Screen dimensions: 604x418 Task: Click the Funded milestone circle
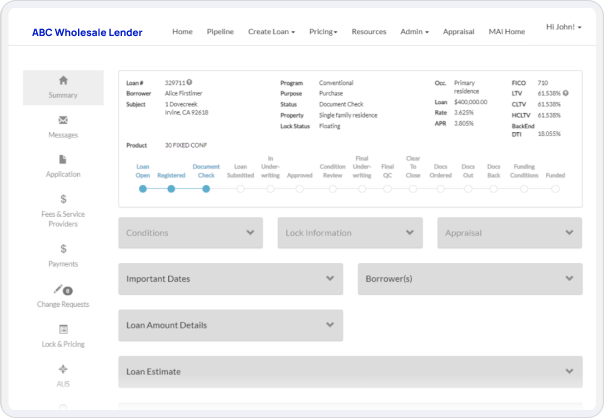[x=555, y=189]
